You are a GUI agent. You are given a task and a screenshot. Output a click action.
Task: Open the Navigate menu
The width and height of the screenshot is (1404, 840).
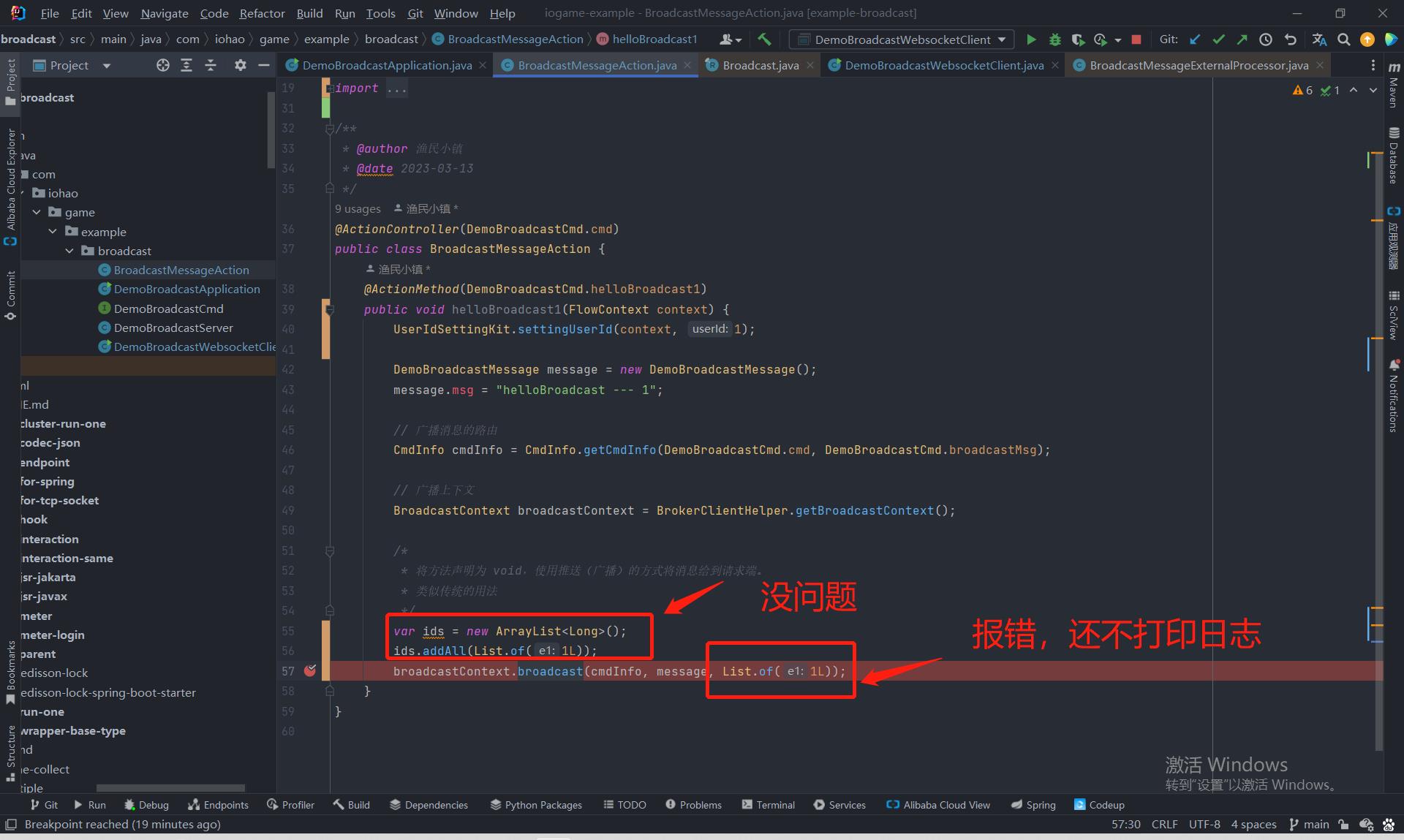[165, 13]
